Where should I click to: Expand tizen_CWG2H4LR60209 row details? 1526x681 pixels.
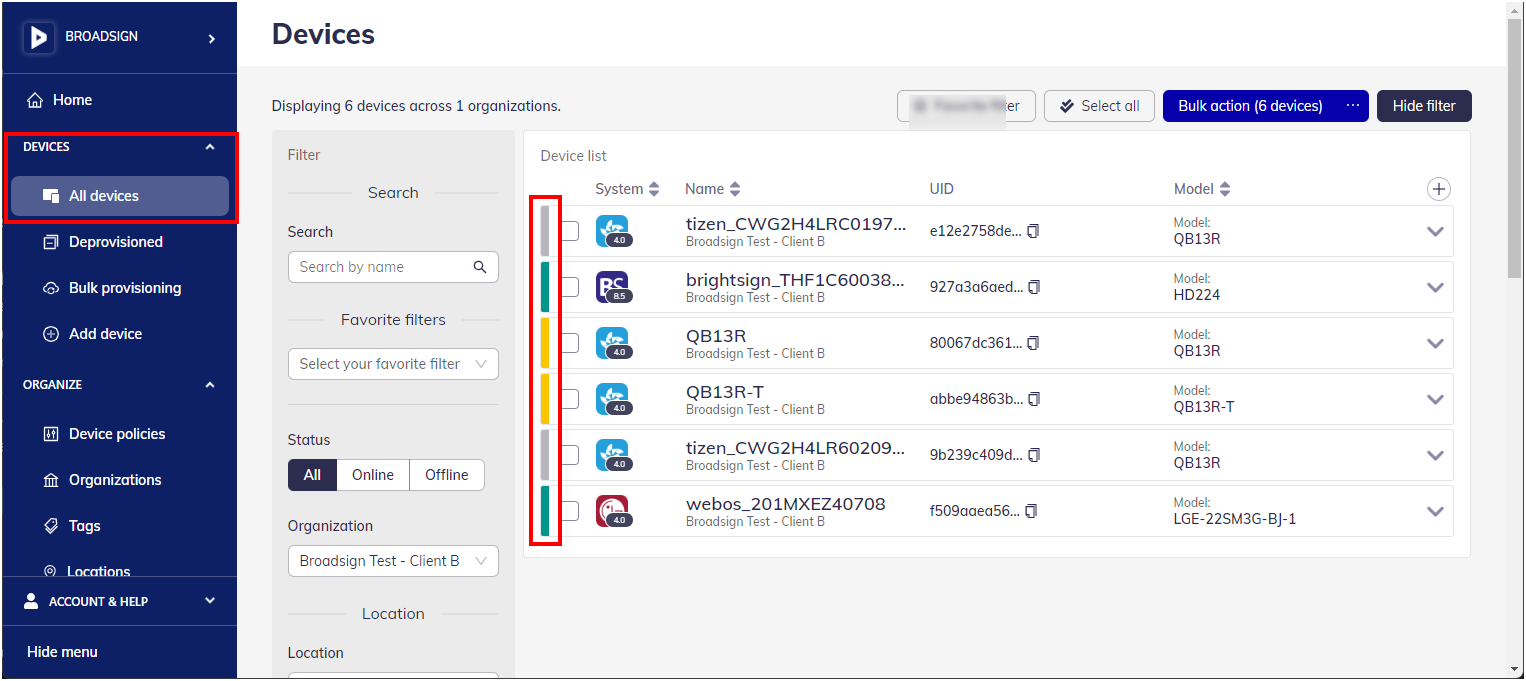tap(1435, 455)
